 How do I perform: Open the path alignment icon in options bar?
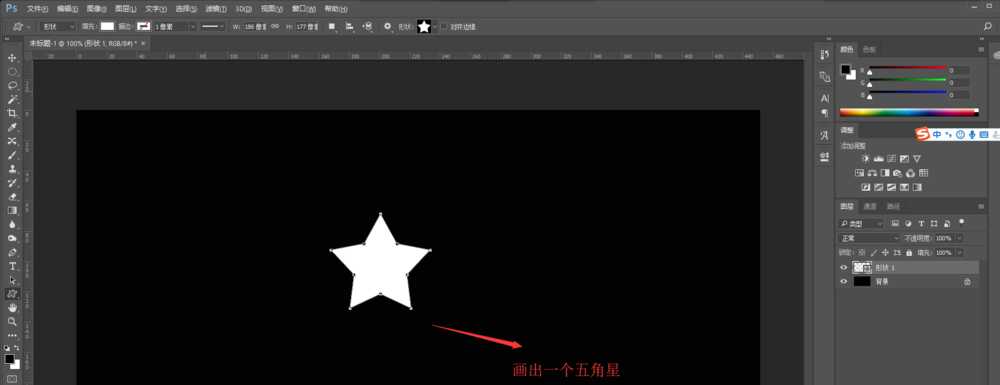349,27
